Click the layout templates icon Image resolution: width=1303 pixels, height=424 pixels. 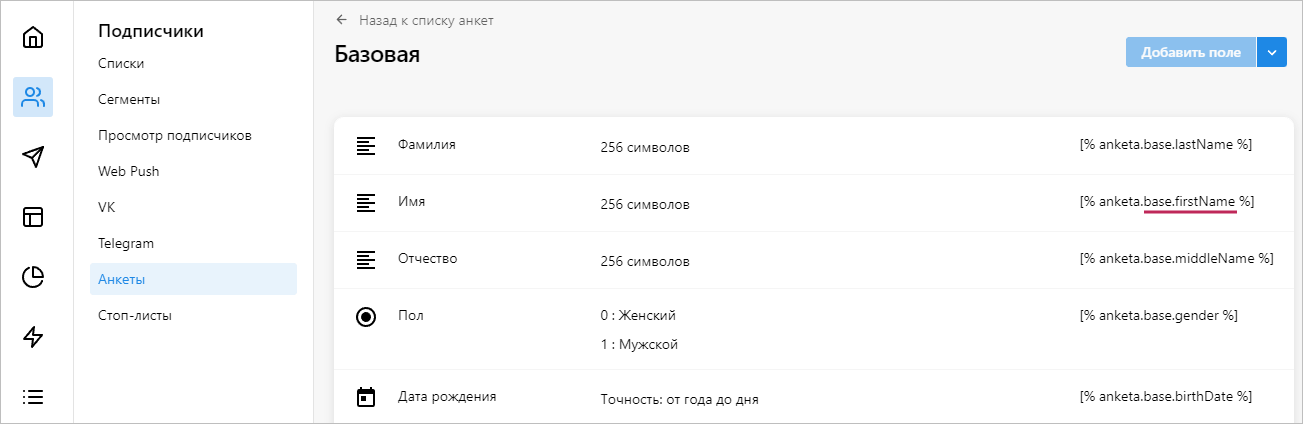(x=33, y=217)
